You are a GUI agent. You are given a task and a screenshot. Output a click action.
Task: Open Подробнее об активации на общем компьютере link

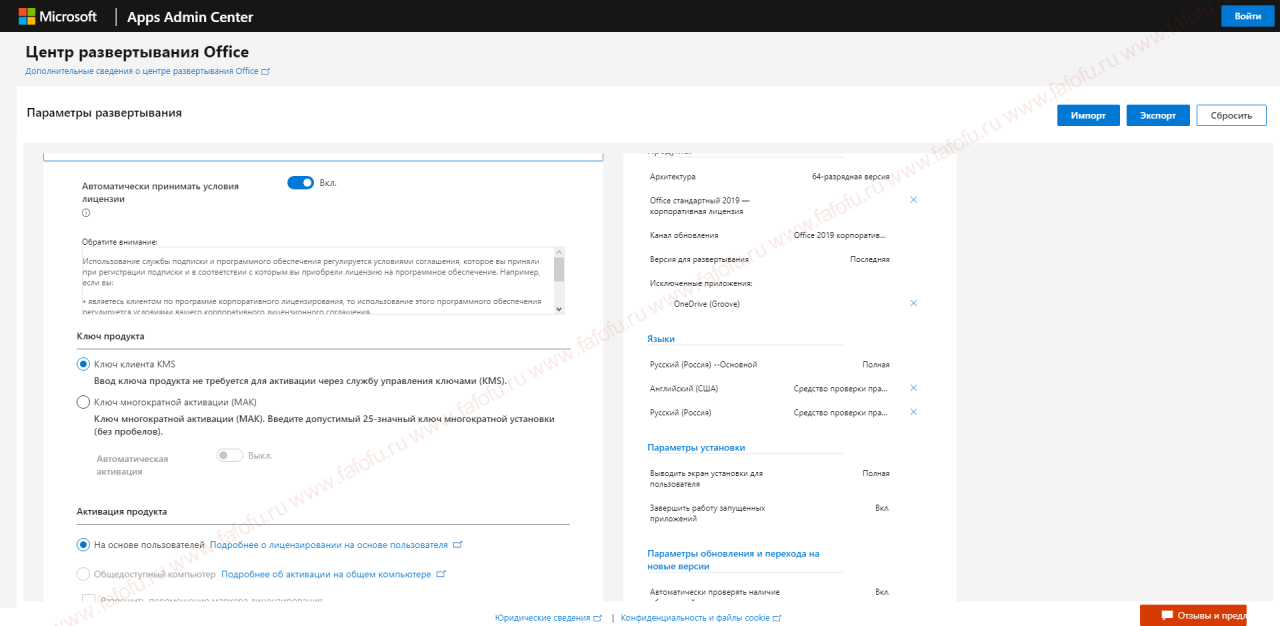(333, 575)
